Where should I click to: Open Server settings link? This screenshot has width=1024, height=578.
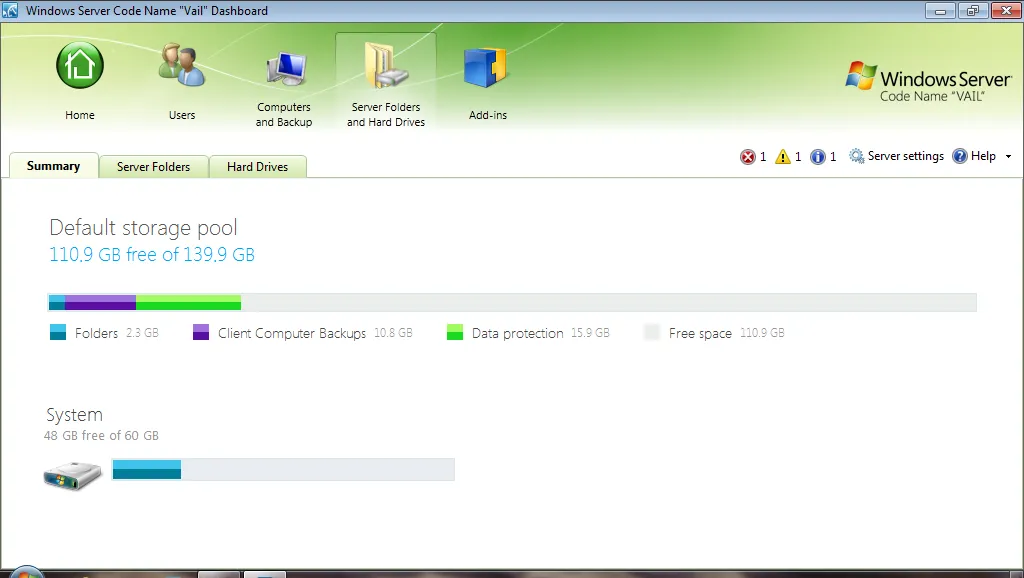pos(906,156)
